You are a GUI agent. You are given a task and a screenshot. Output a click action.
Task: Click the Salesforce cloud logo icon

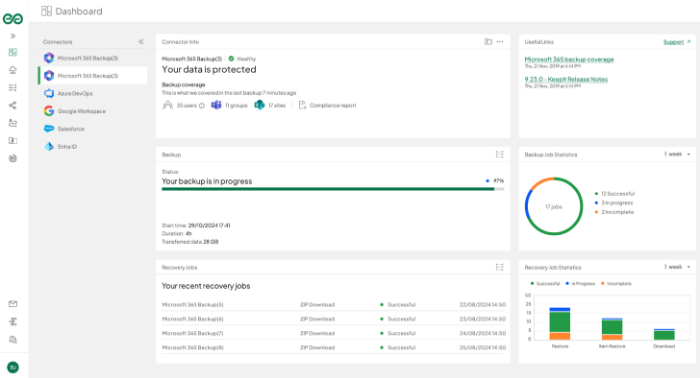[x=49, y=129]
